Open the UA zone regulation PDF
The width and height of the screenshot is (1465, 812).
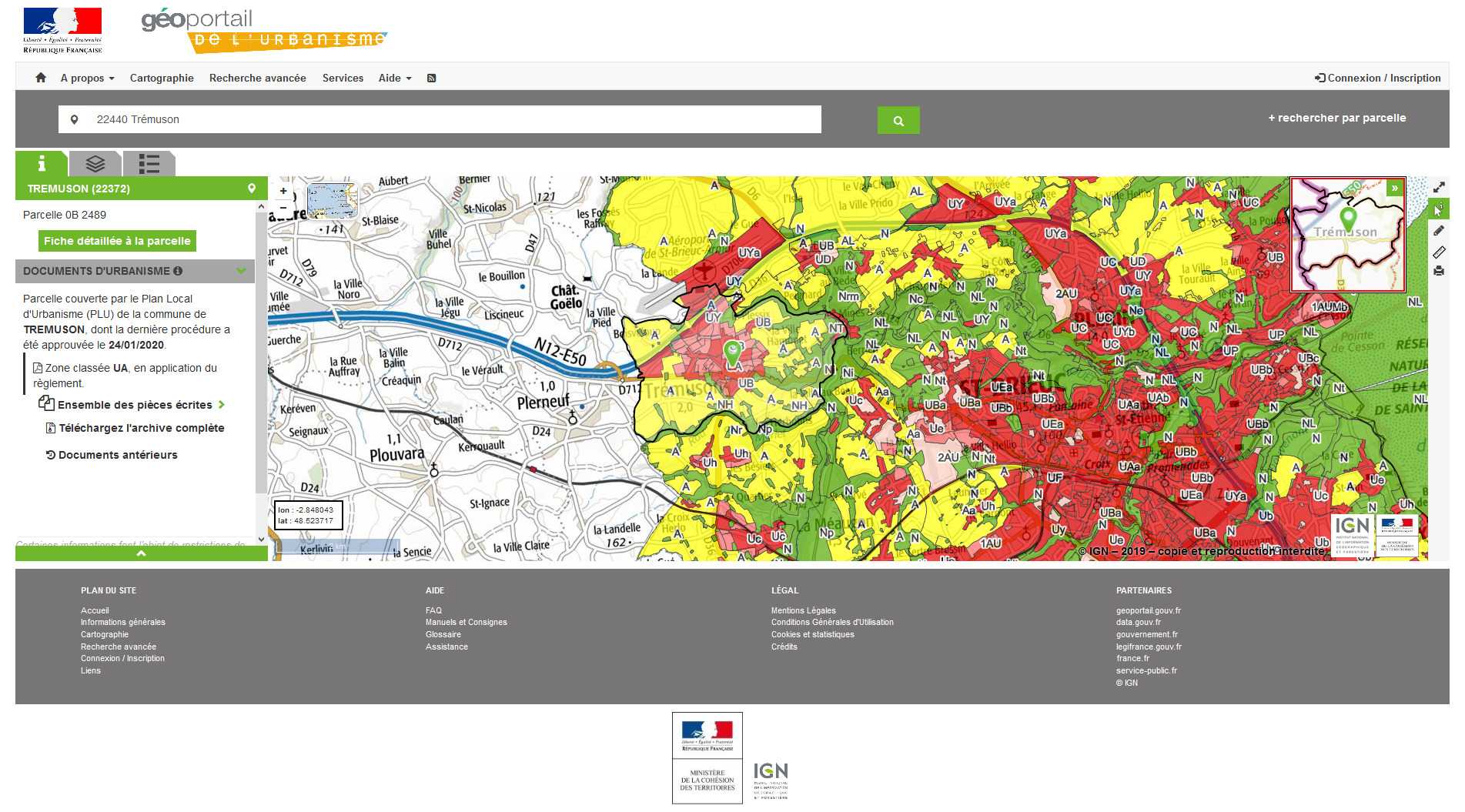(x=37, y=368)
